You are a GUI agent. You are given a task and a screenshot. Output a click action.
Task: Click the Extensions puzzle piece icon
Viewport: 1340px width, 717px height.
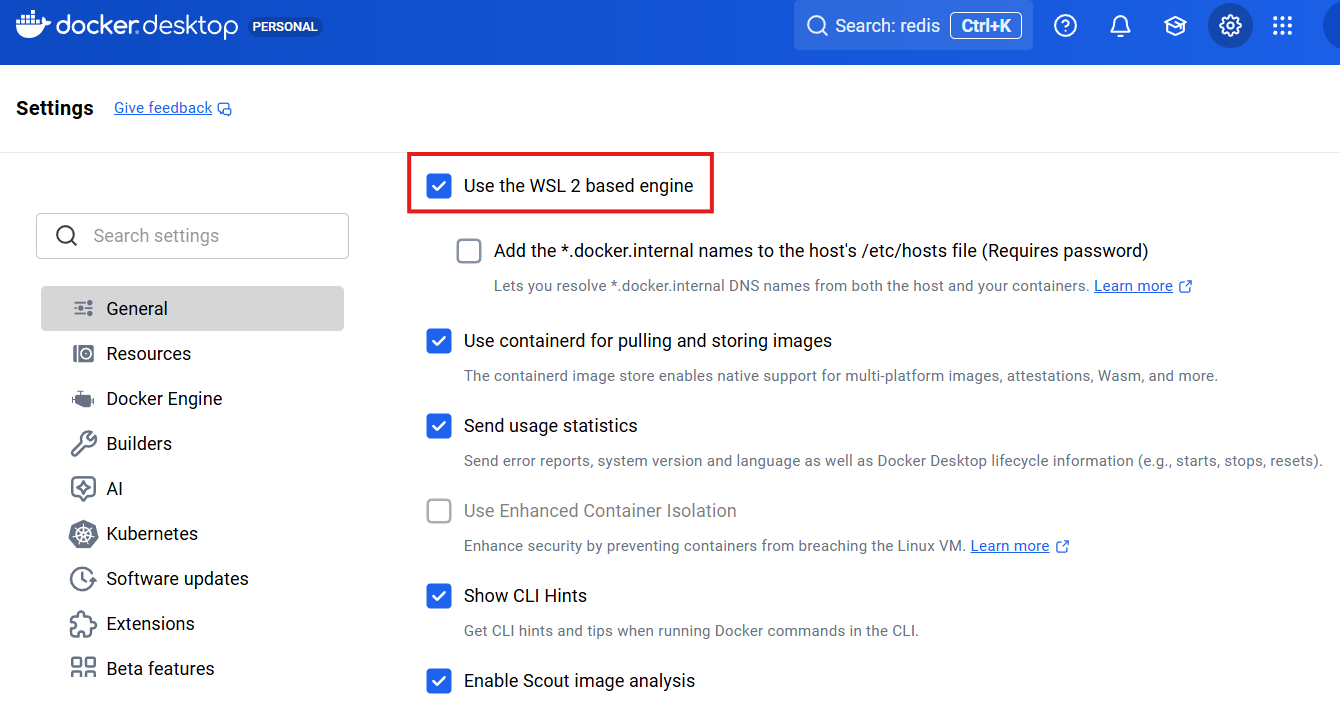pyautogui.click(x=83, y=624)
